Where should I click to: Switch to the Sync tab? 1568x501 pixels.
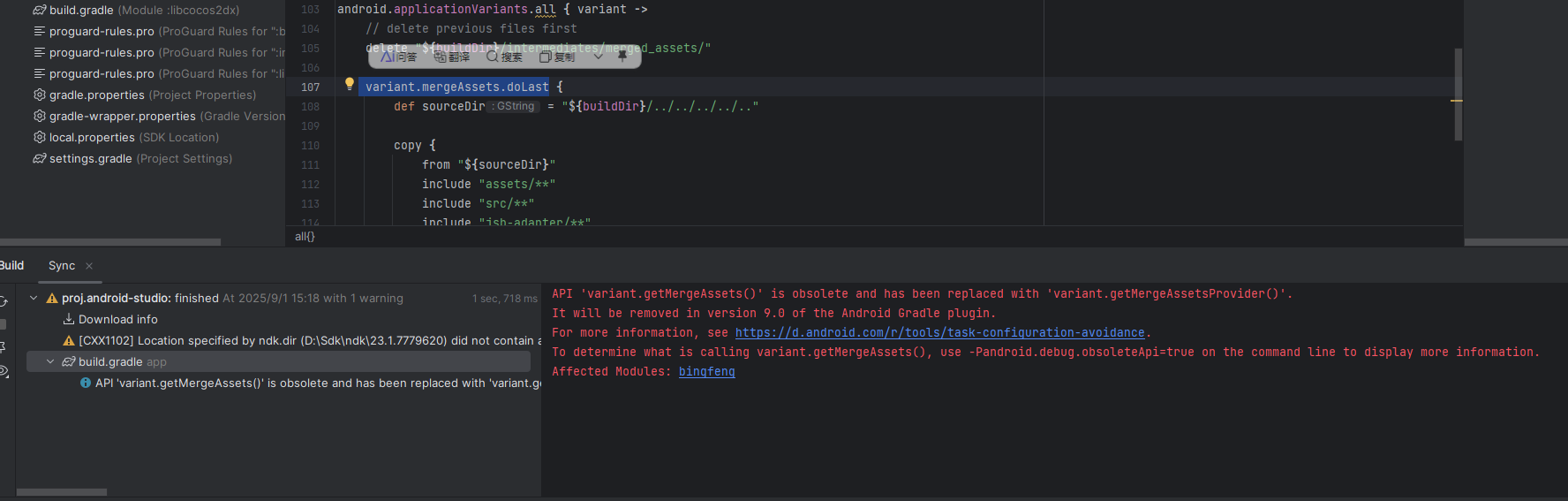[62, 266]
